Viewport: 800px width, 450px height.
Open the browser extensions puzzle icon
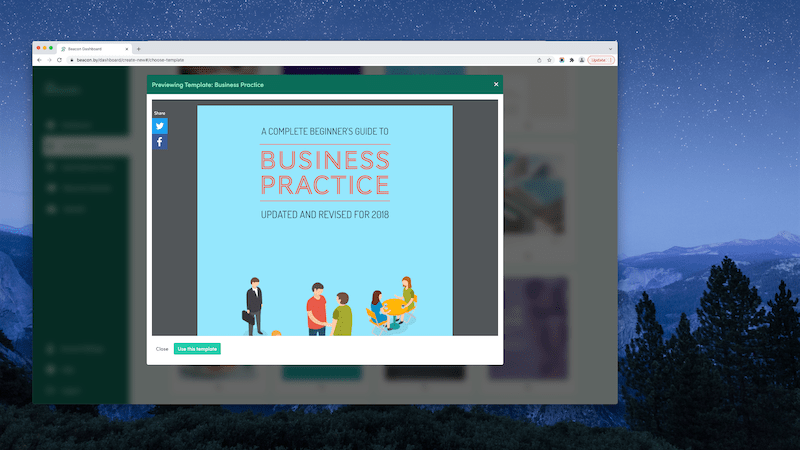[571, 60]
